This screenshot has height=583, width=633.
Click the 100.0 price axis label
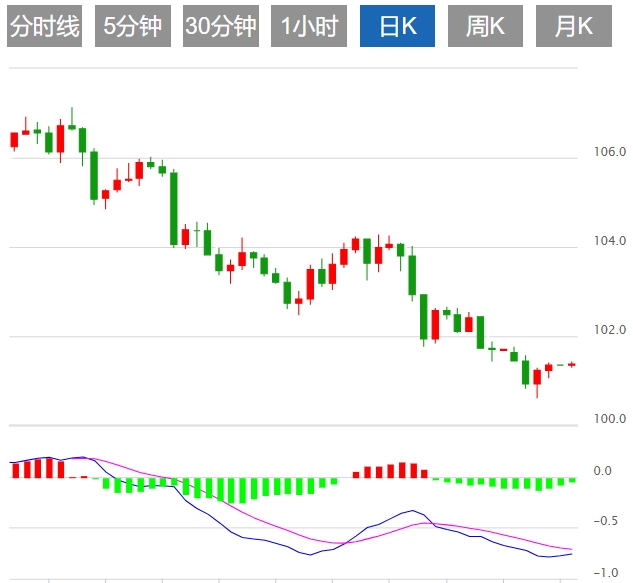(x=609, y=419)
